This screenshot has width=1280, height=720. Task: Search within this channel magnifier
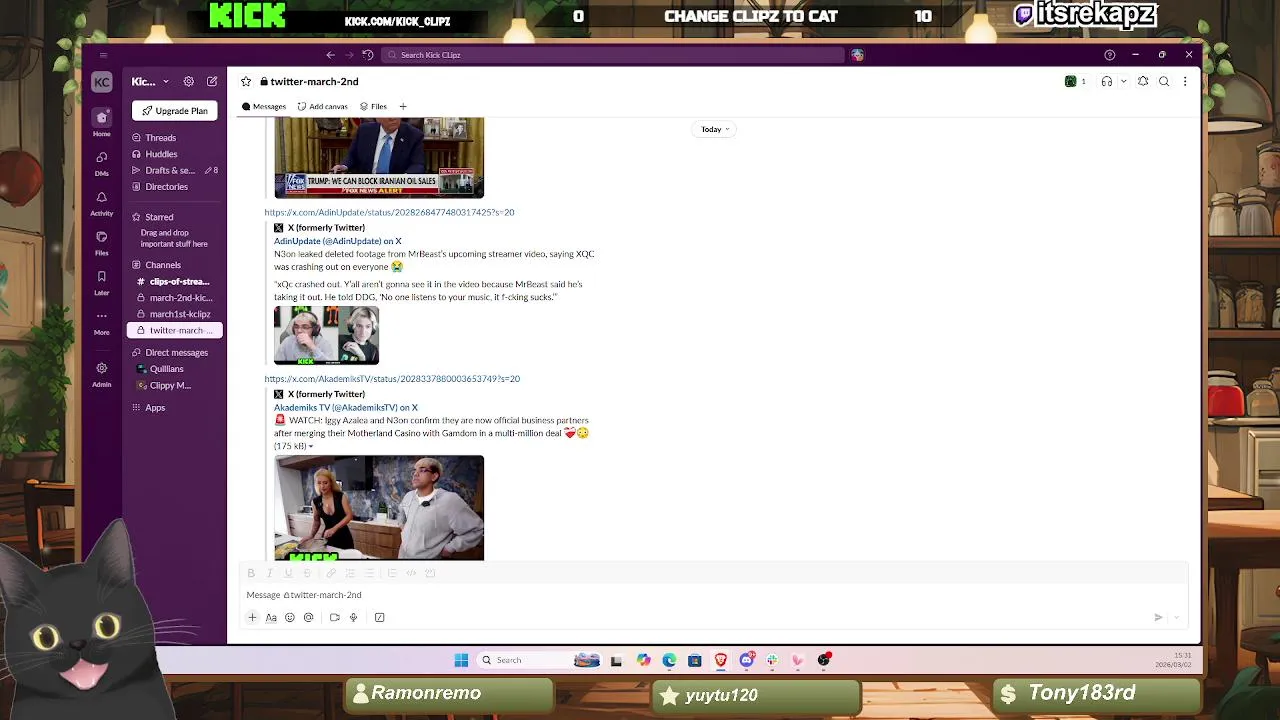click(1164, 82)
